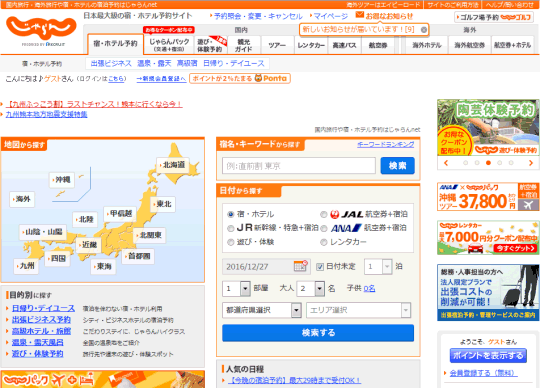Toggle the 日付未定 checkbox

(x=320, y=267)
